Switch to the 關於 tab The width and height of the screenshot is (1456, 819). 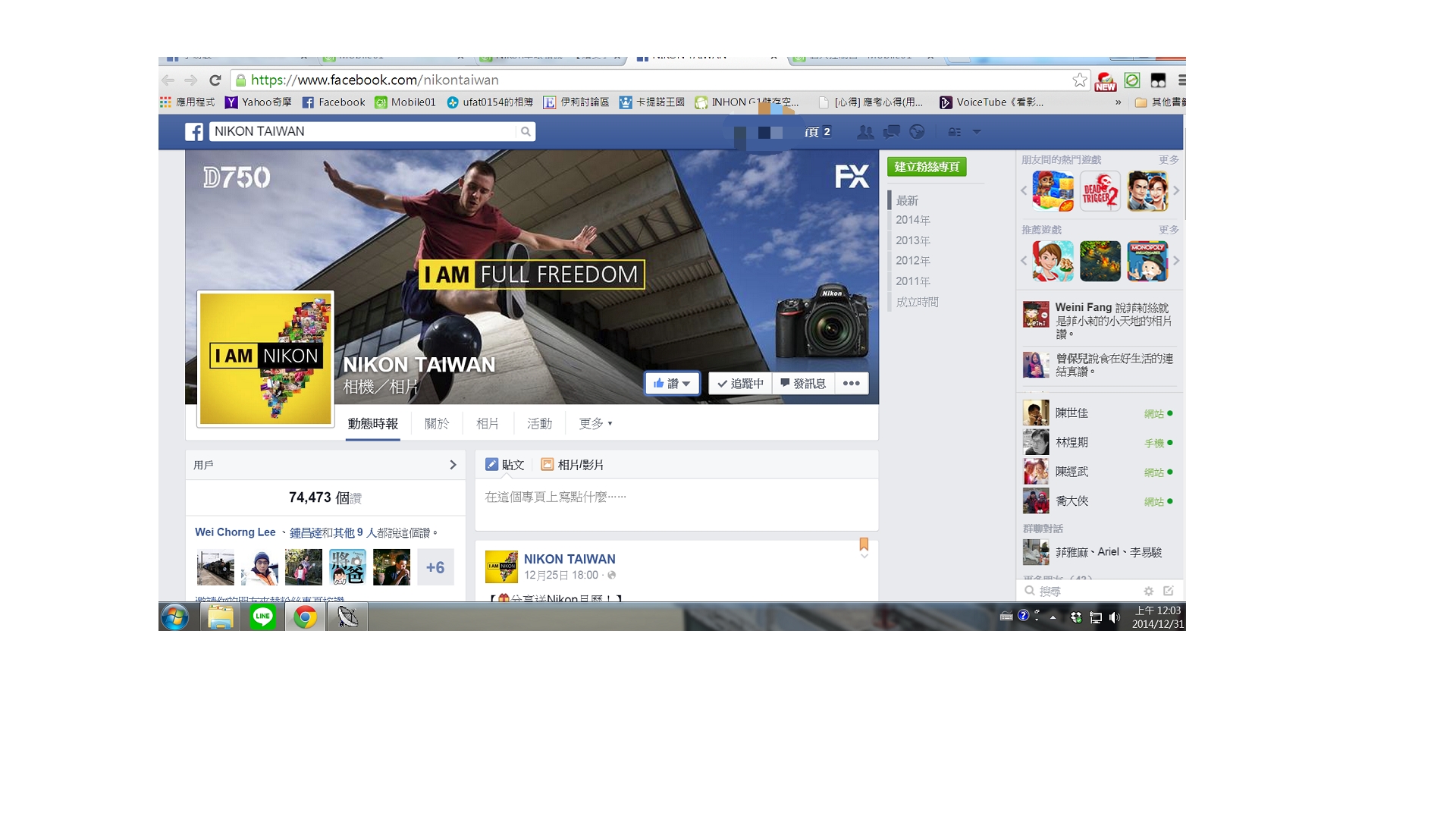(437, 424)
